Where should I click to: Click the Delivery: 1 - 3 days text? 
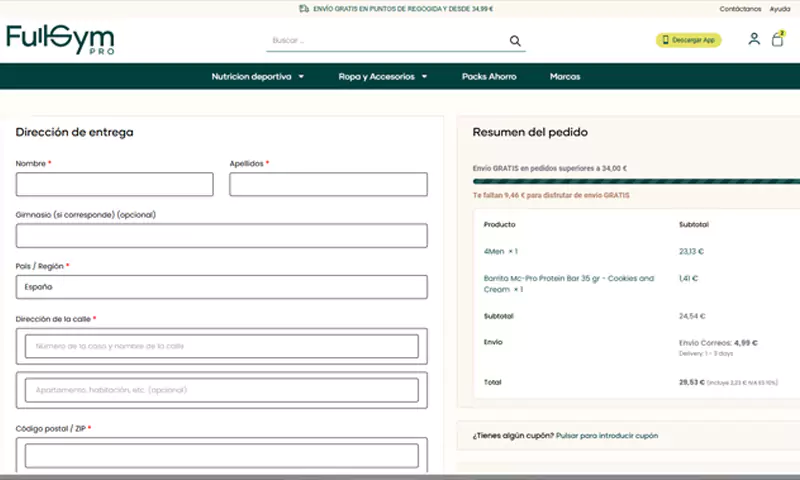[x=706, y=353]
